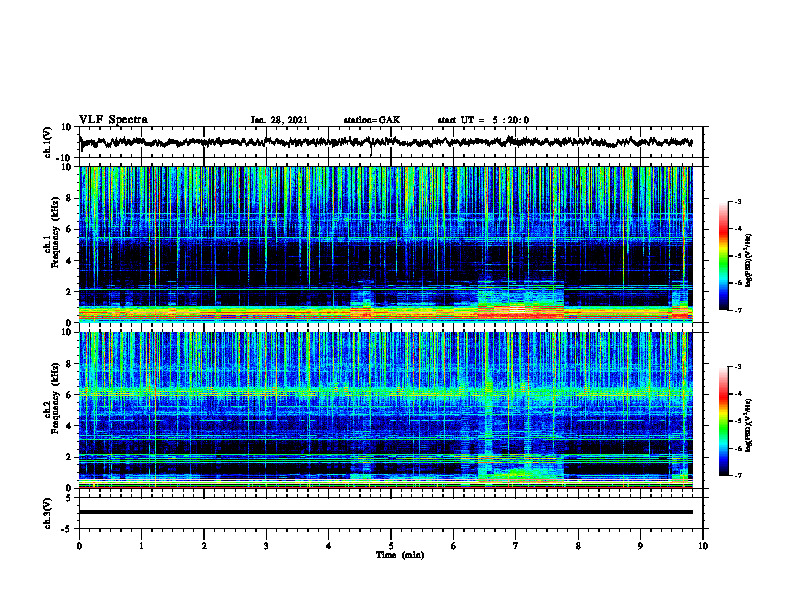The width and height of the screenshot is (792, 612).
Task: Click the "-7" label on the lower colorbar
Action: (x=738, y=475)
